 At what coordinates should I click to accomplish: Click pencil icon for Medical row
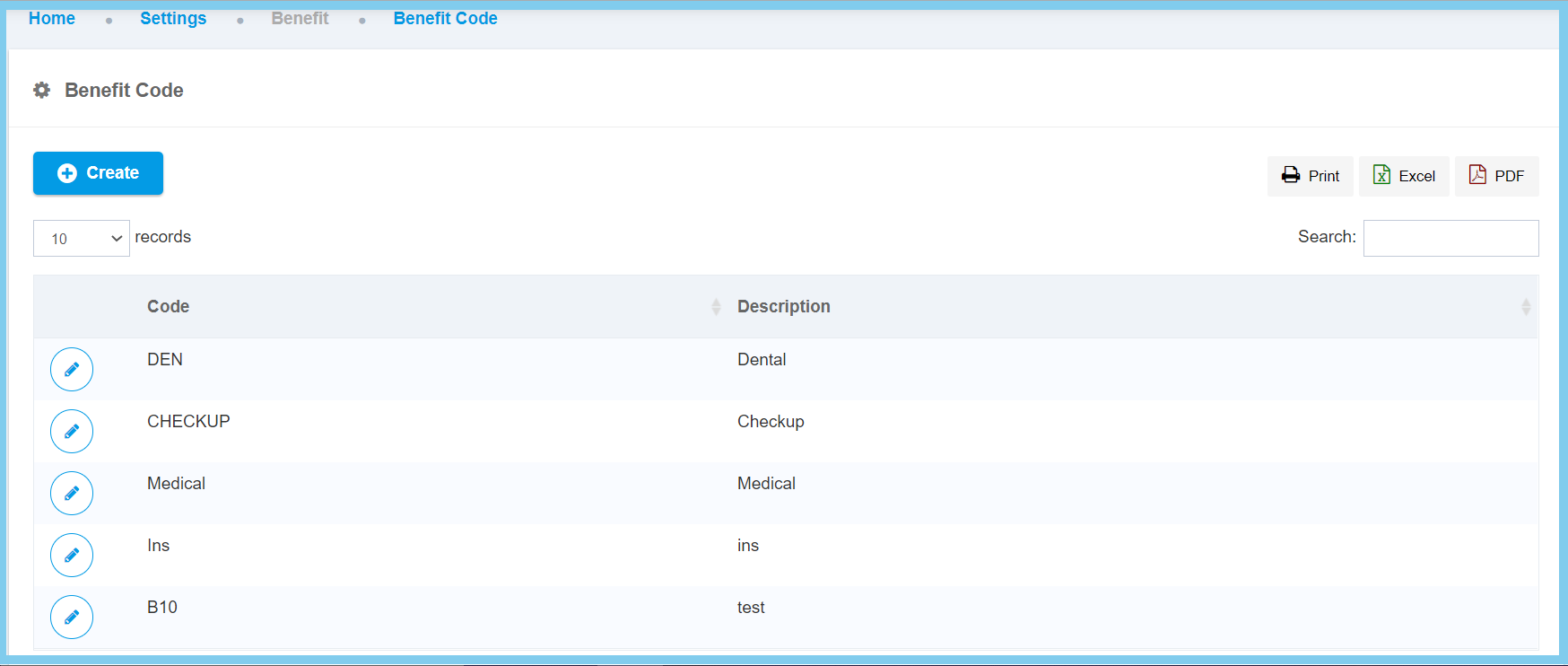point(72,493)
